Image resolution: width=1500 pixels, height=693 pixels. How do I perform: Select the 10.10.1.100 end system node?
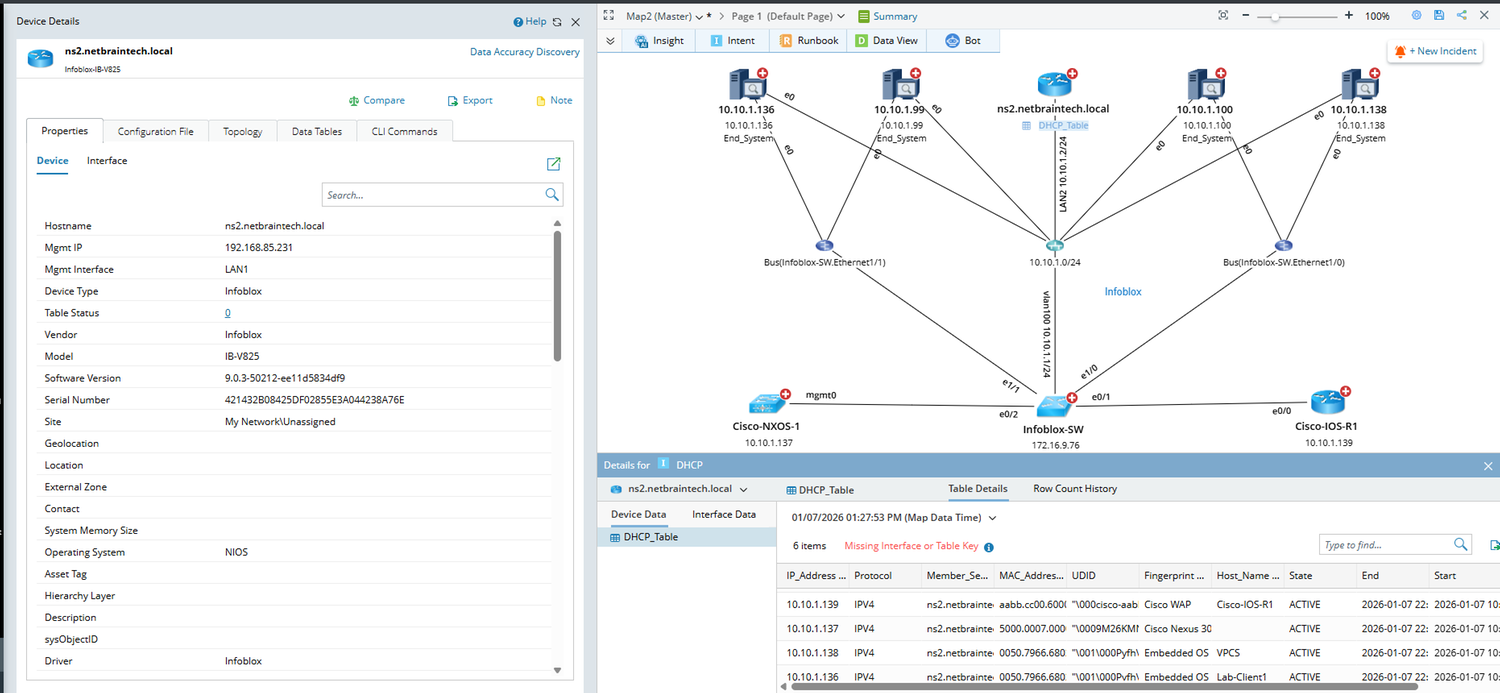[x=1204, y=85]
